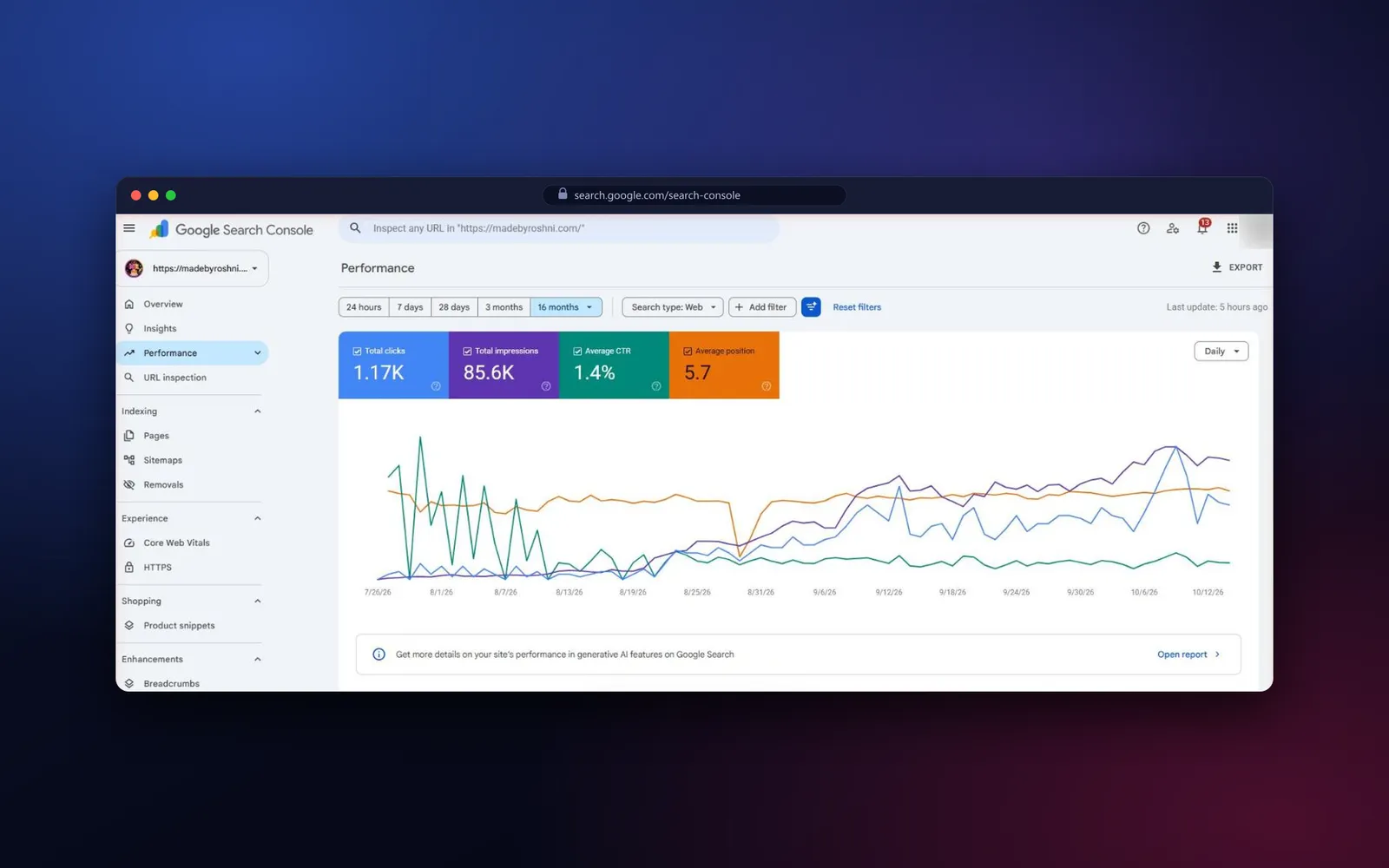Toggle the Average position checkbox
1389x868 pixels.
pos(688,352)
